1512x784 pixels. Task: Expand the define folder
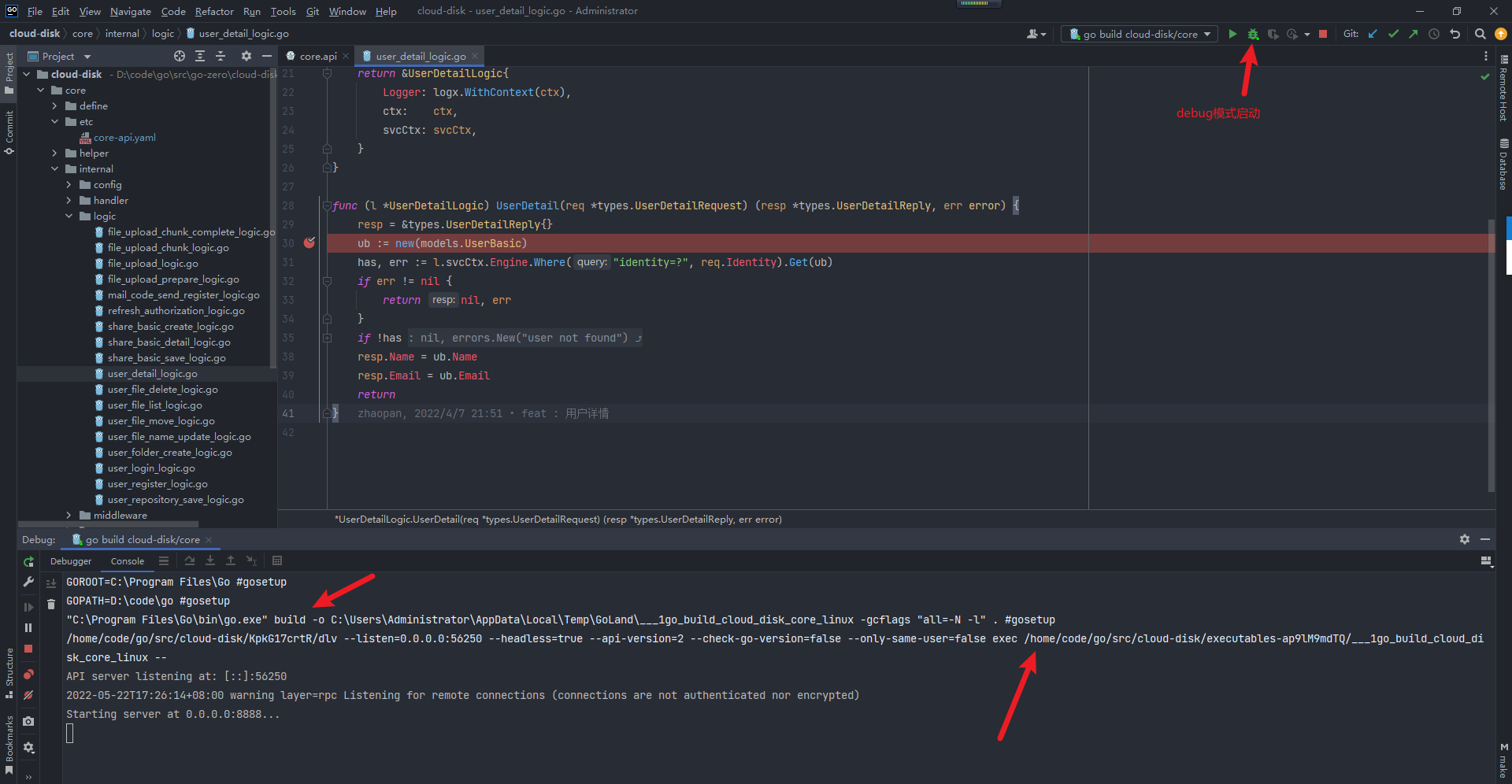54,105
